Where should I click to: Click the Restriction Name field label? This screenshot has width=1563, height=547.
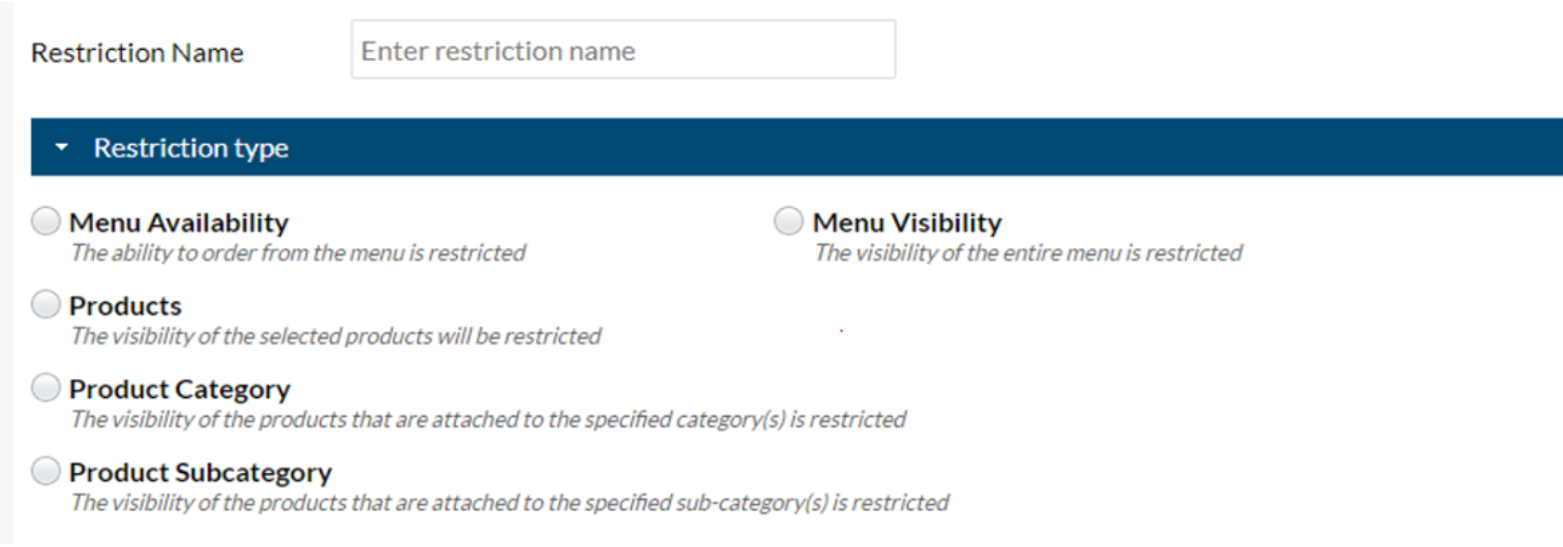137,53
